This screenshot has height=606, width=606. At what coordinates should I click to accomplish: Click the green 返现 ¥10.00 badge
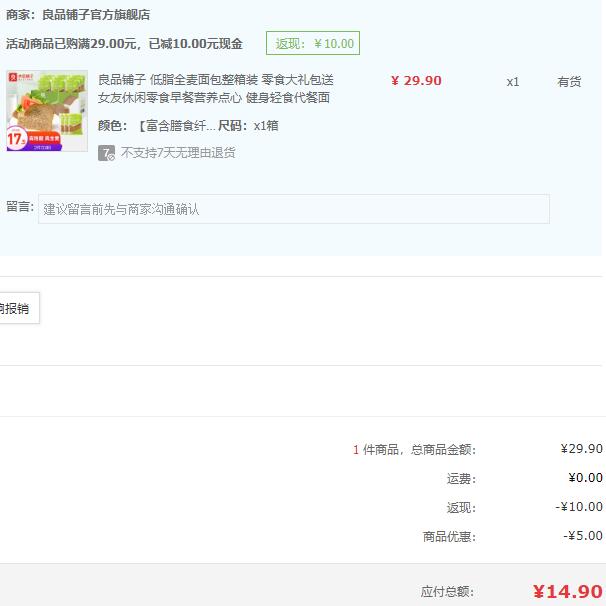pos(312,43)
